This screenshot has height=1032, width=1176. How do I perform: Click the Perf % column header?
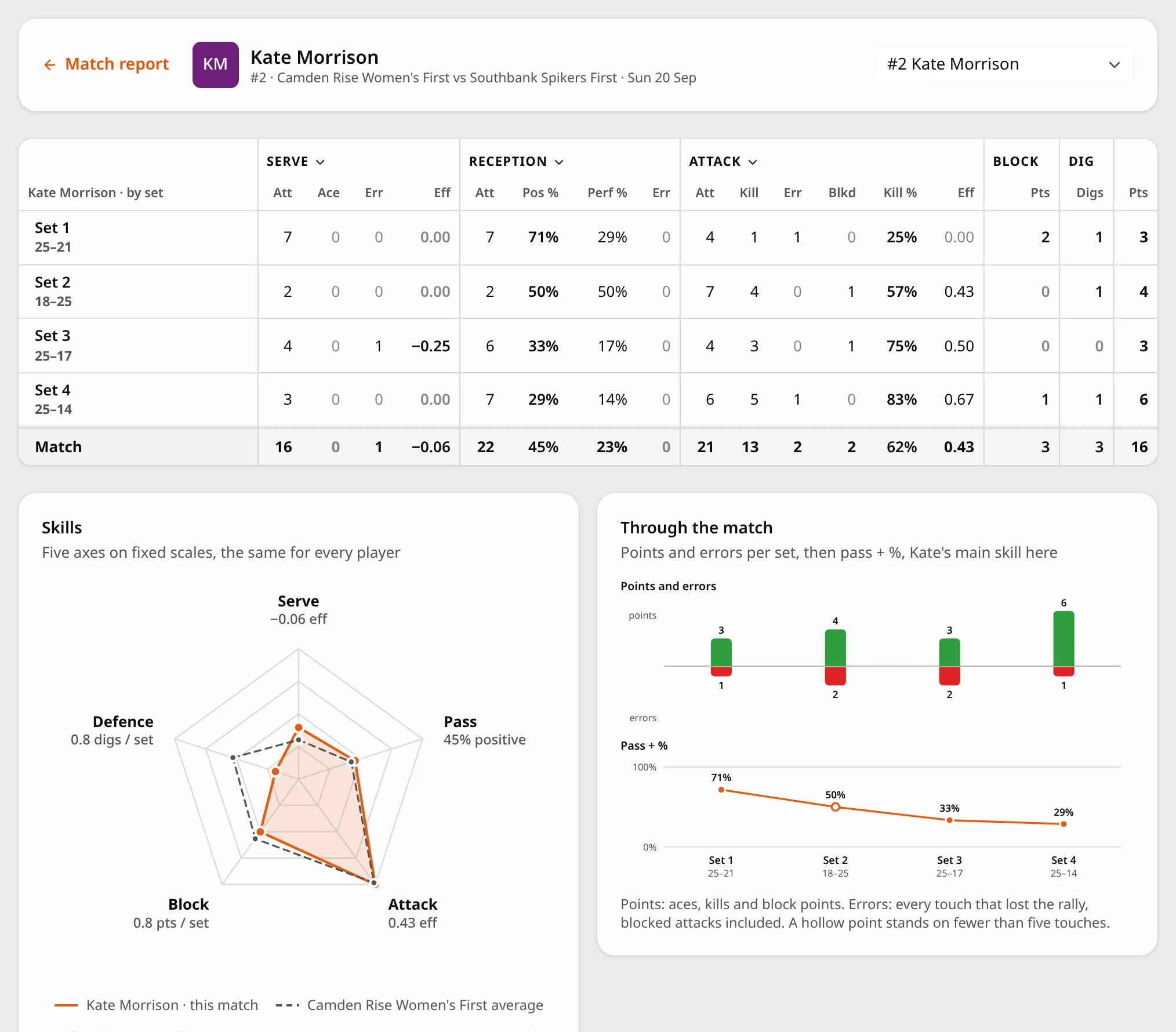[607, 193]
